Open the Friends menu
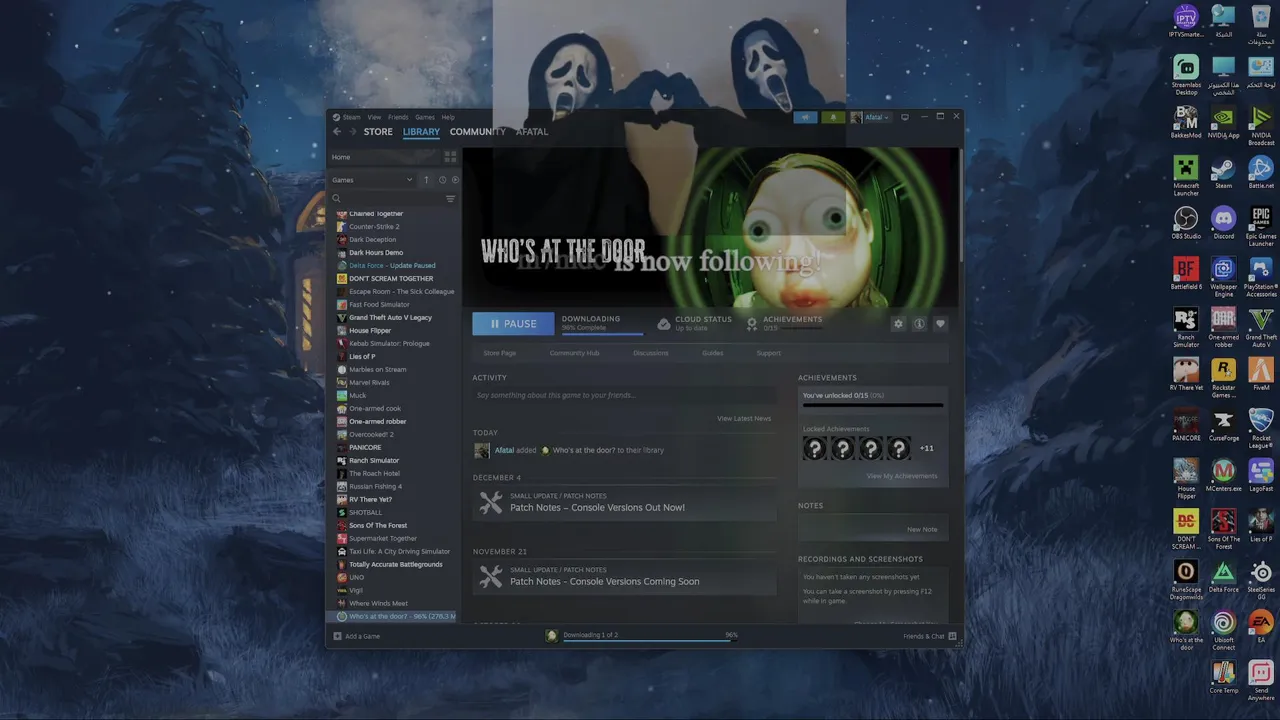 (x=398, y=117)
